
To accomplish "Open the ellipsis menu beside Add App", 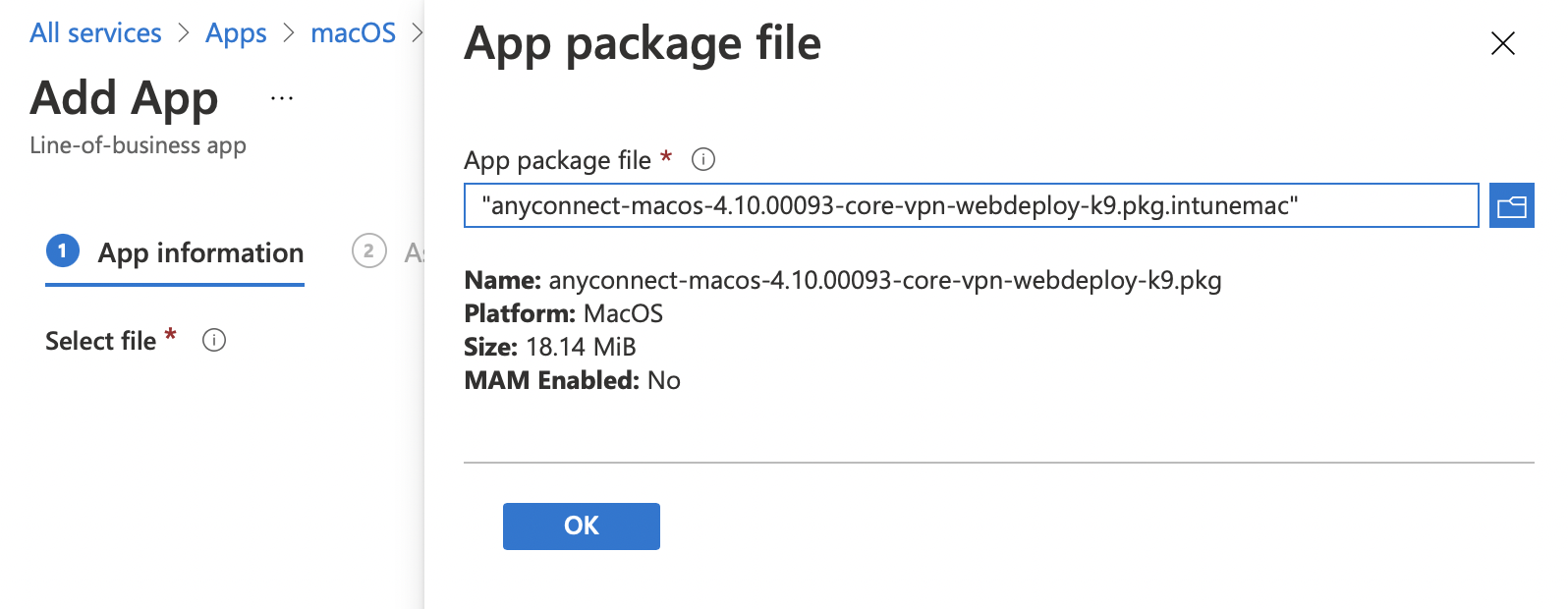I will 282,98.
